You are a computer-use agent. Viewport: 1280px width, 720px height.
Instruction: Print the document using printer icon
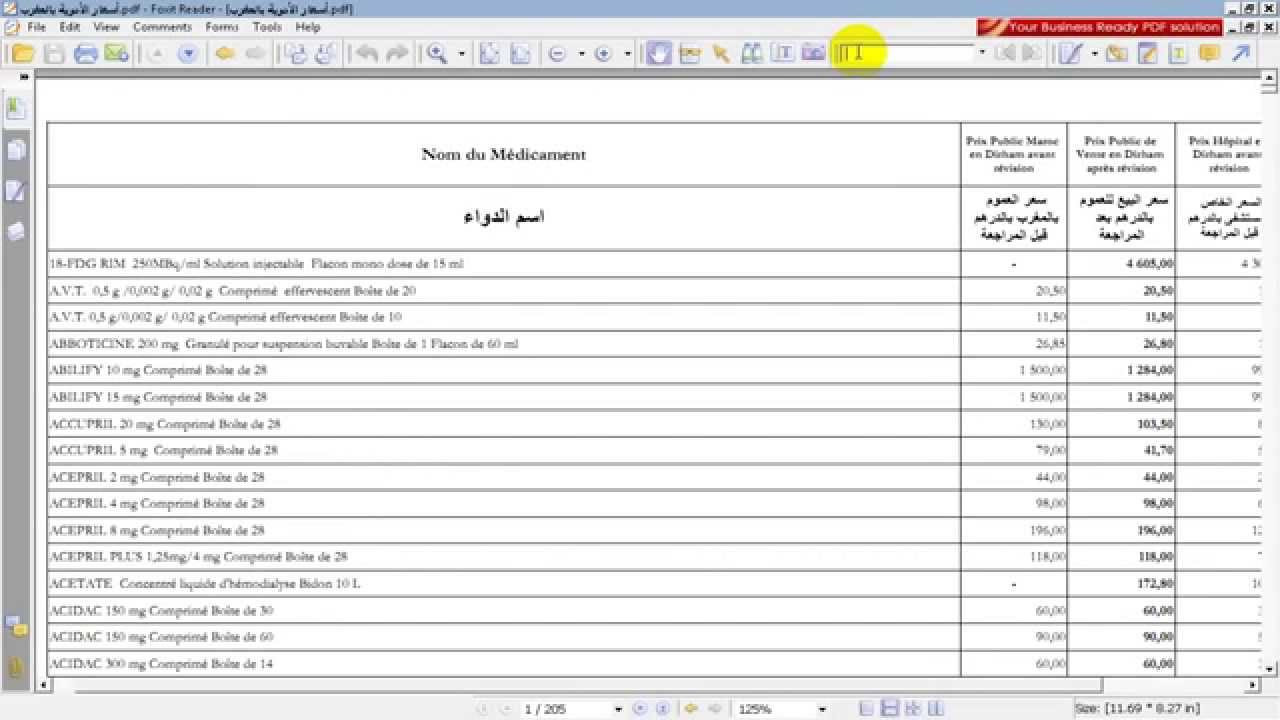tap(85, 54)
